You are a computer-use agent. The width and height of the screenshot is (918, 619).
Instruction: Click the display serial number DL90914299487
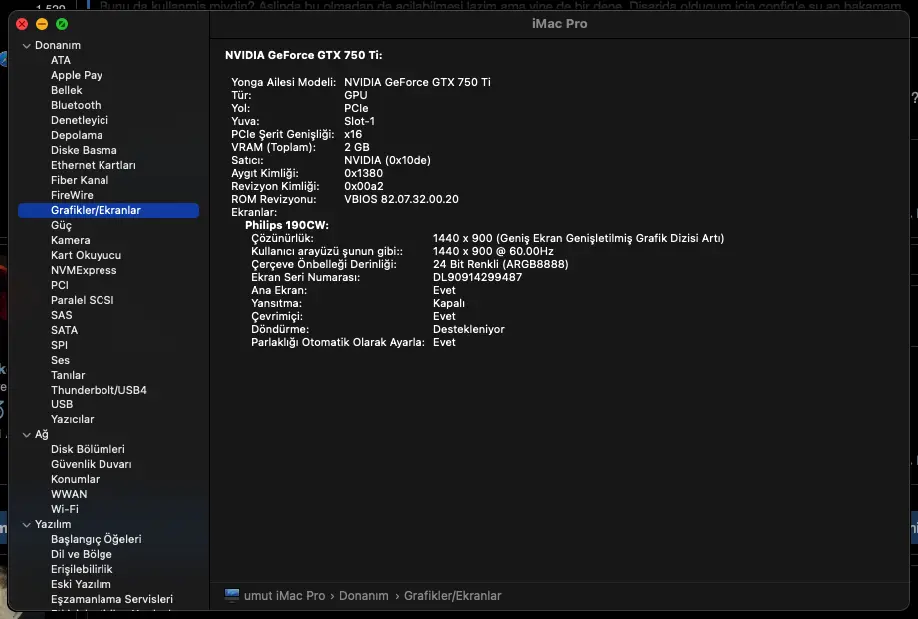point(477,278)
